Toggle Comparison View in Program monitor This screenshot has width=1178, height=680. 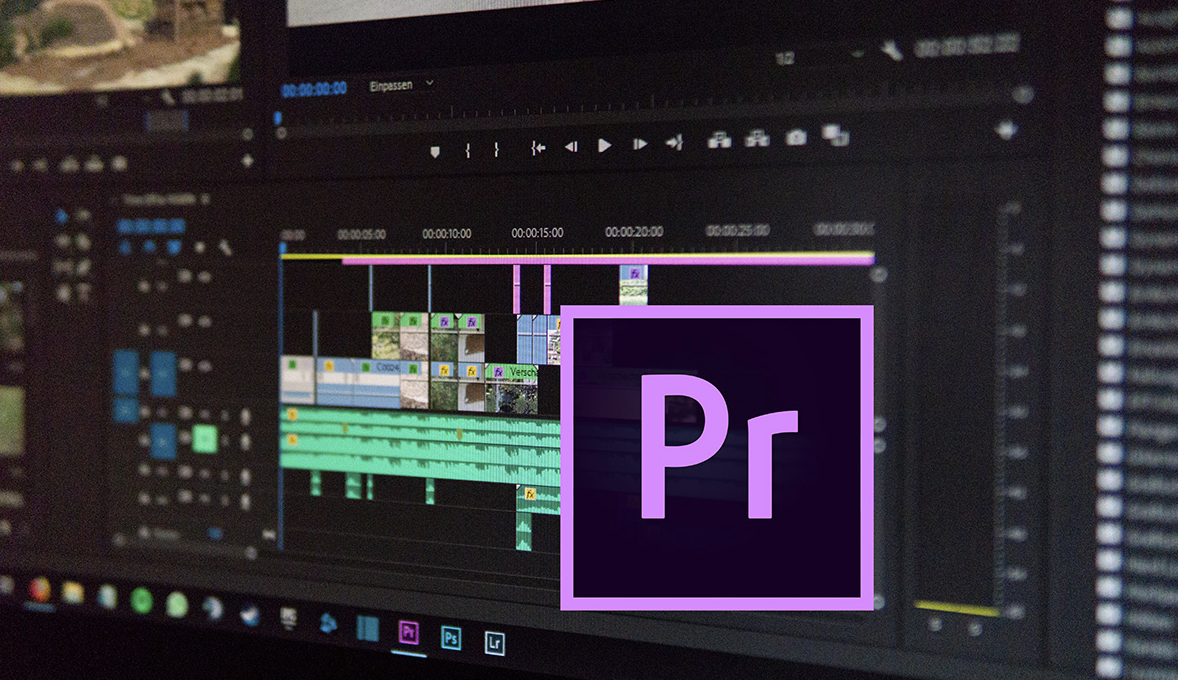[x=835, y=135]
